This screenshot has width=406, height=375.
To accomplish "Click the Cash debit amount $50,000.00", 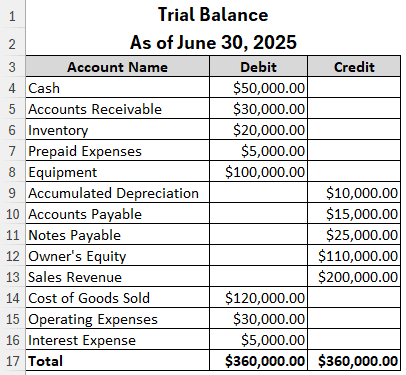I will coord(258,88).
